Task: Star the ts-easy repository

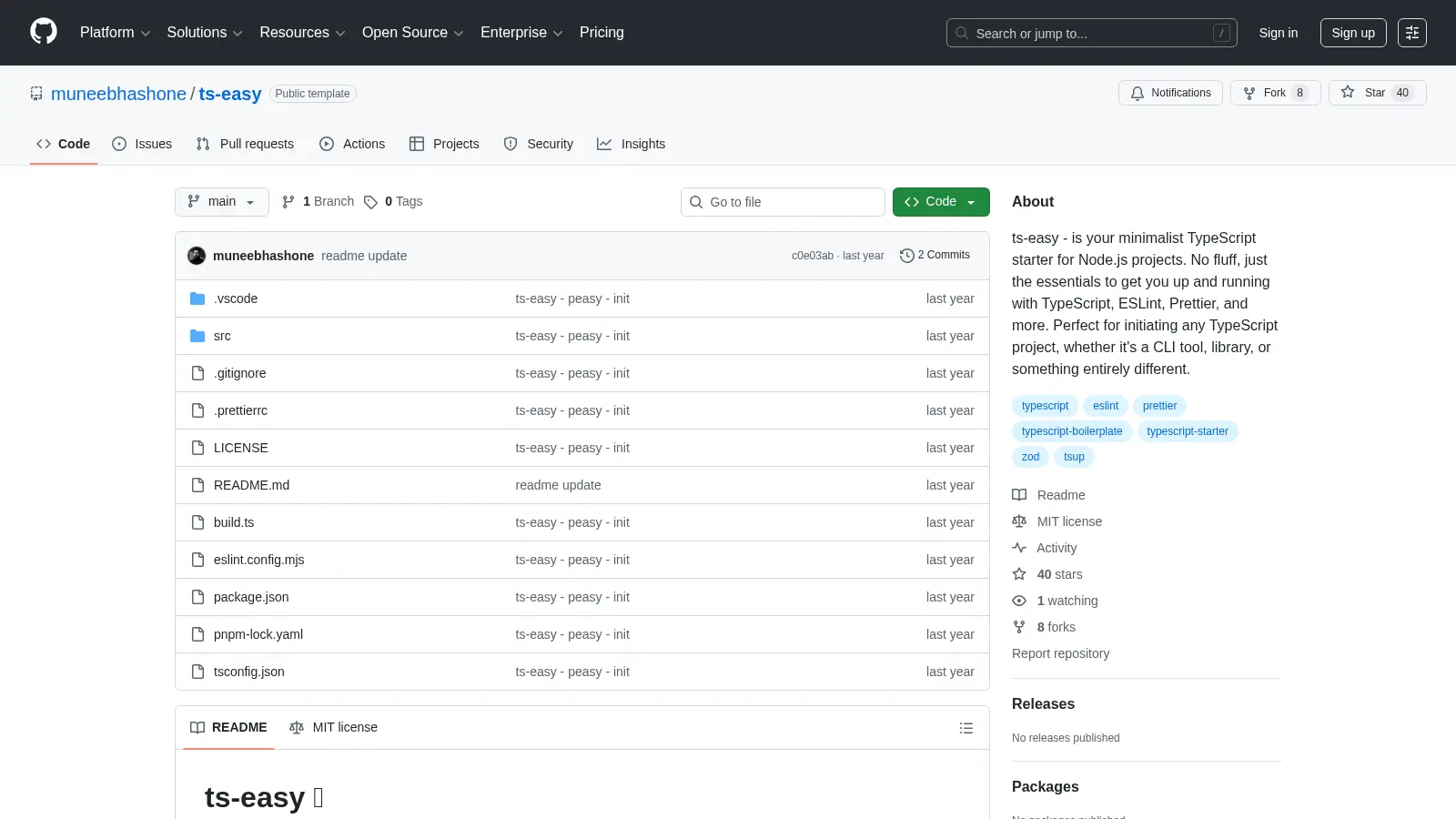Action: 1377,93
